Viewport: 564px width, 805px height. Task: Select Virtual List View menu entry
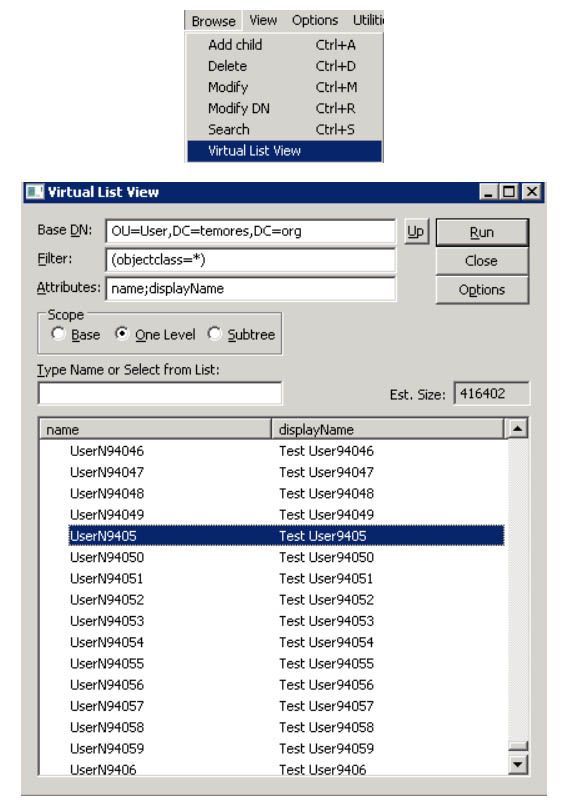click(x=284, y=151)
